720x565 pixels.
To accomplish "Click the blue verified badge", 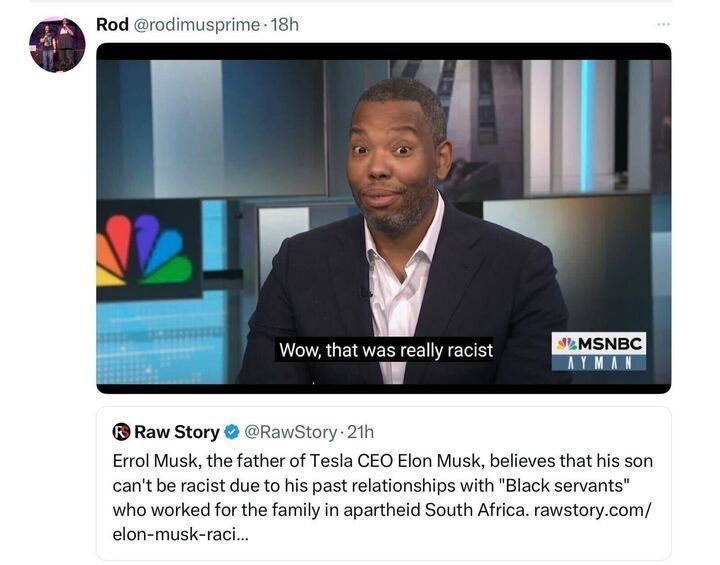I will pos(231,432).
